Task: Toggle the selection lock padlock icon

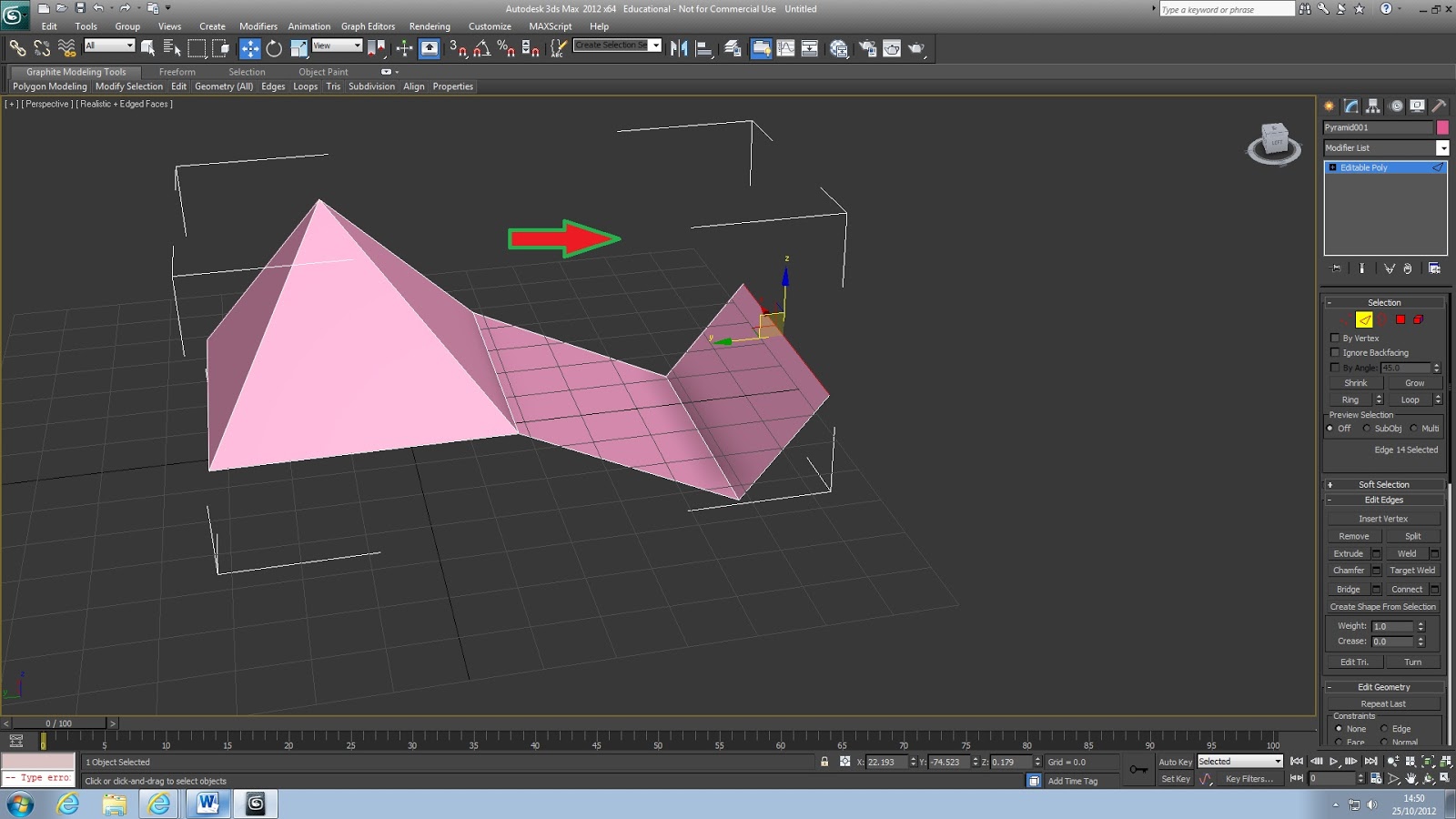Action: pyautogui.click(x=824, y=762)
